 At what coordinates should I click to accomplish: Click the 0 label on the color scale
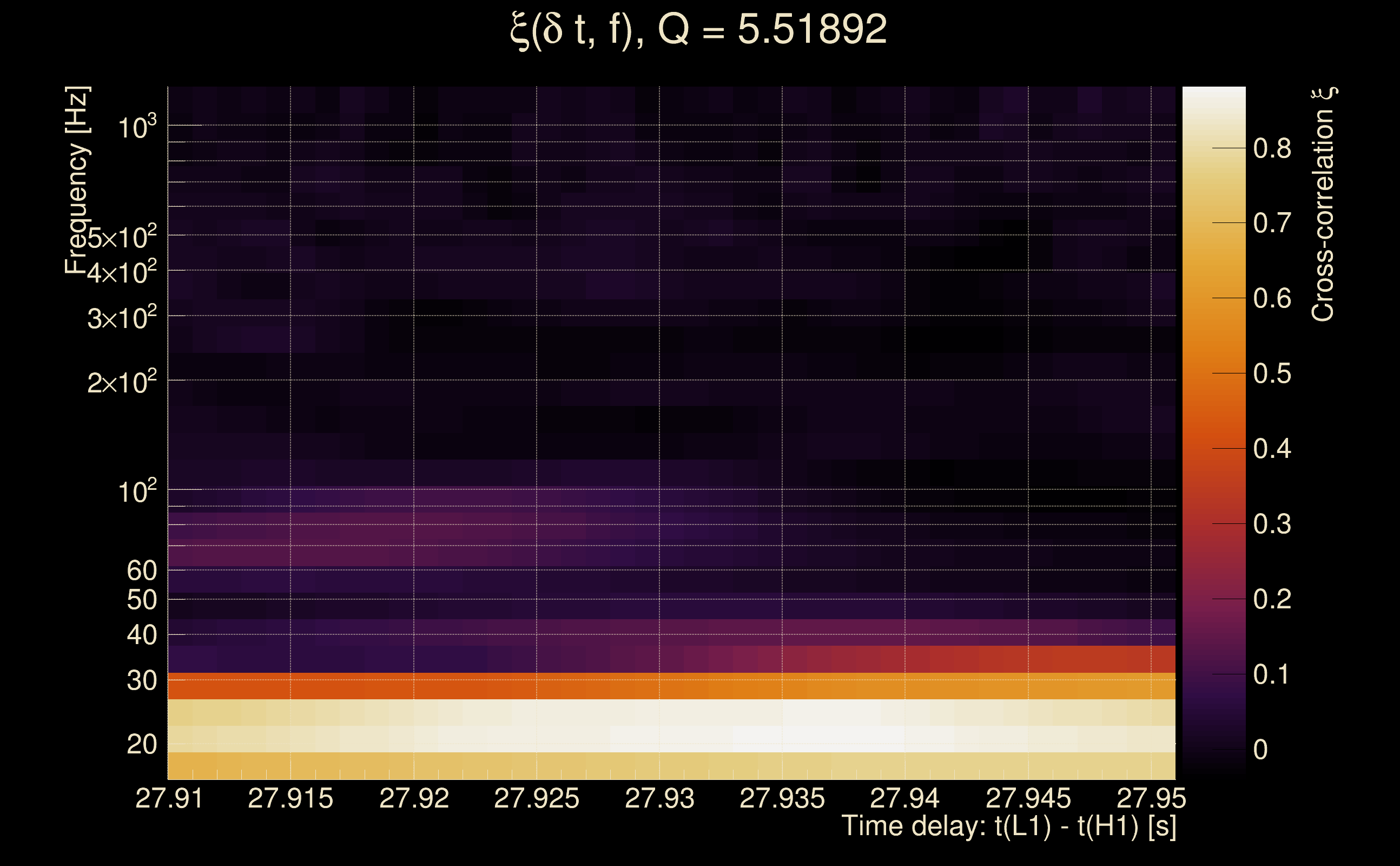pos(1260,750)
